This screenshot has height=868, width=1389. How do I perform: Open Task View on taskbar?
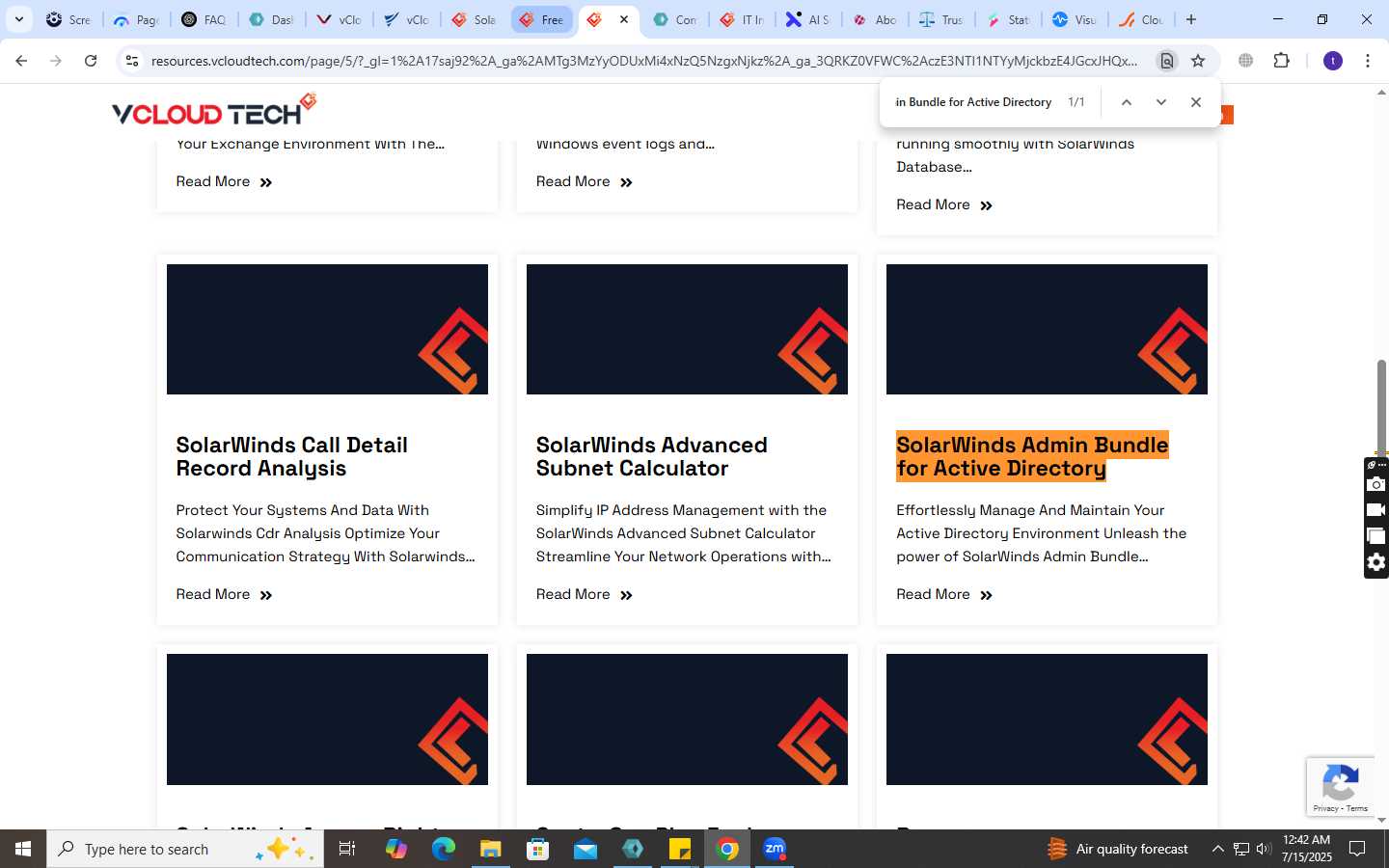[347, 849]
